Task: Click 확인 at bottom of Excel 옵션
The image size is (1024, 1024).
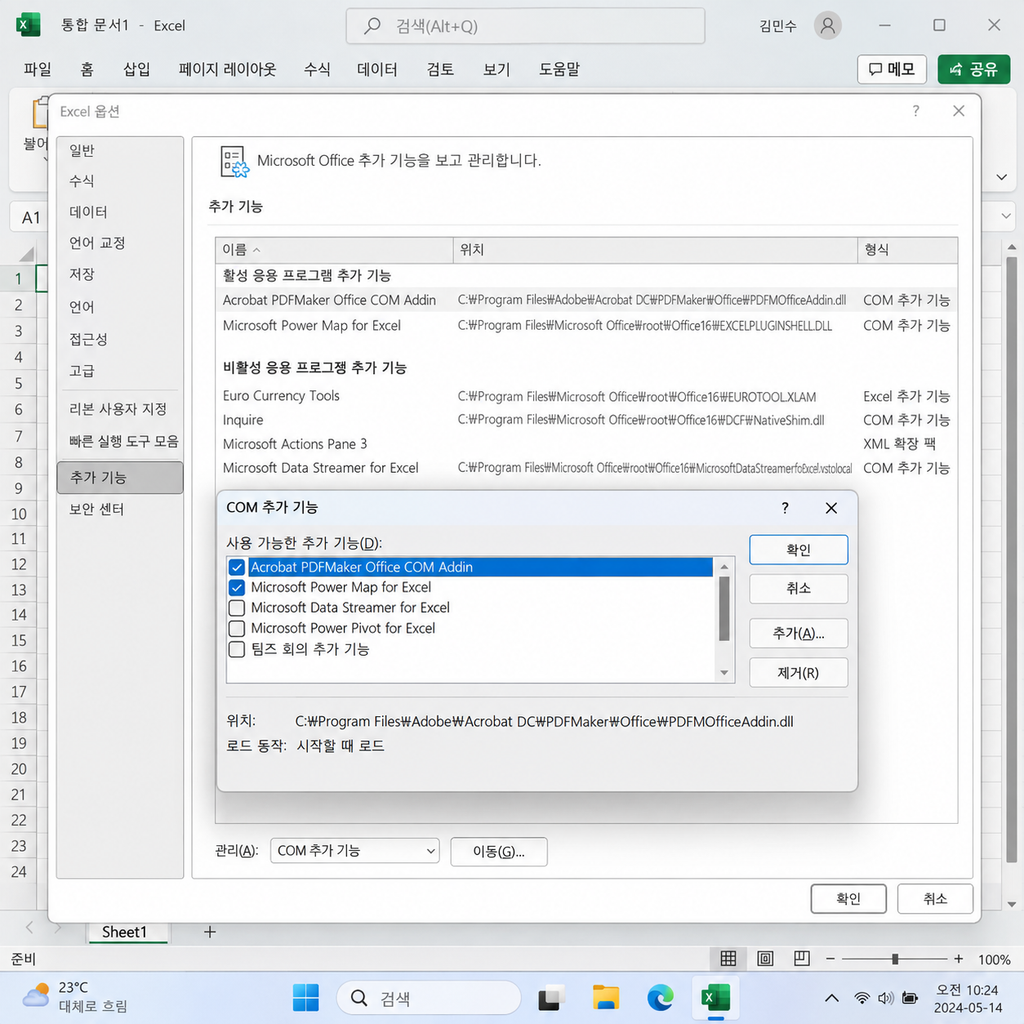Action: pyautogui.click(x=848, y=899)
